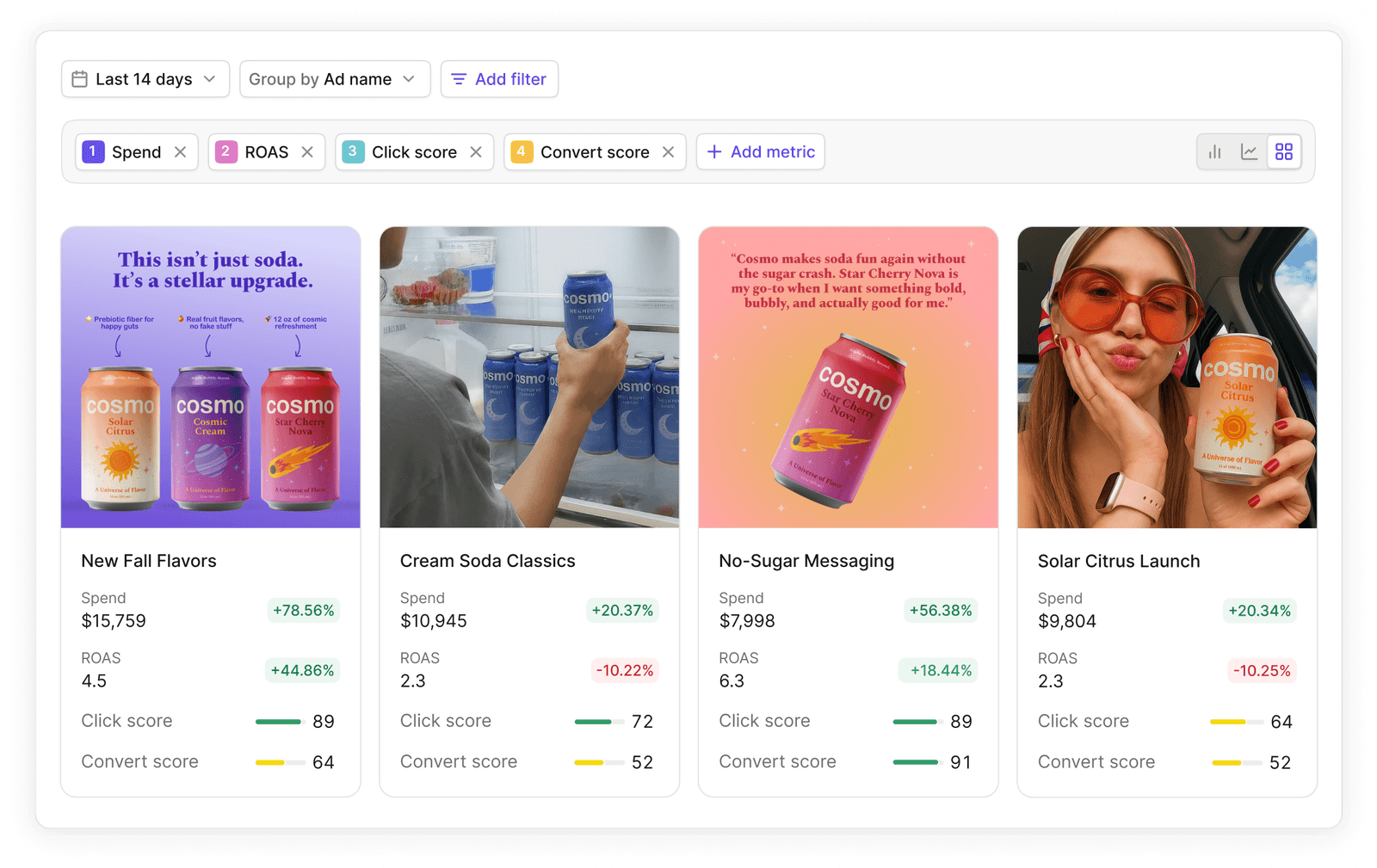
Task: Select the Convert score metric chip
Action: pyautogui.click(x=594, y=152)
